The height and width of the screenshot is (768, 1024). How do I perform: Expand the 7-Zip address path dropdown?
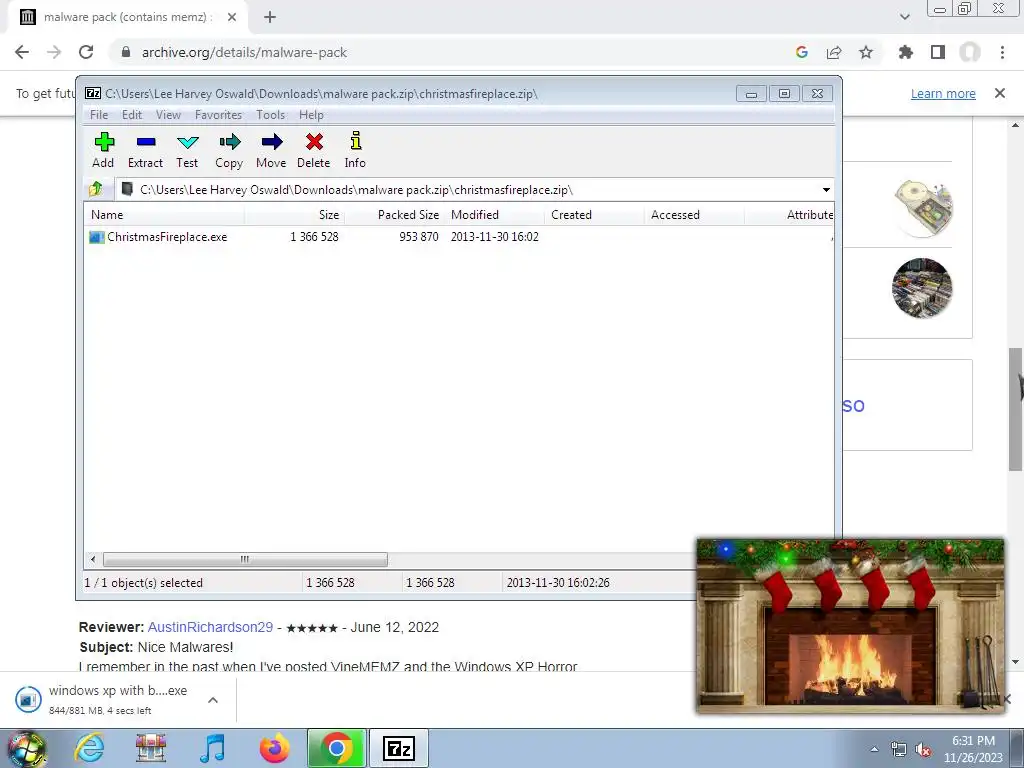[826, 190]
